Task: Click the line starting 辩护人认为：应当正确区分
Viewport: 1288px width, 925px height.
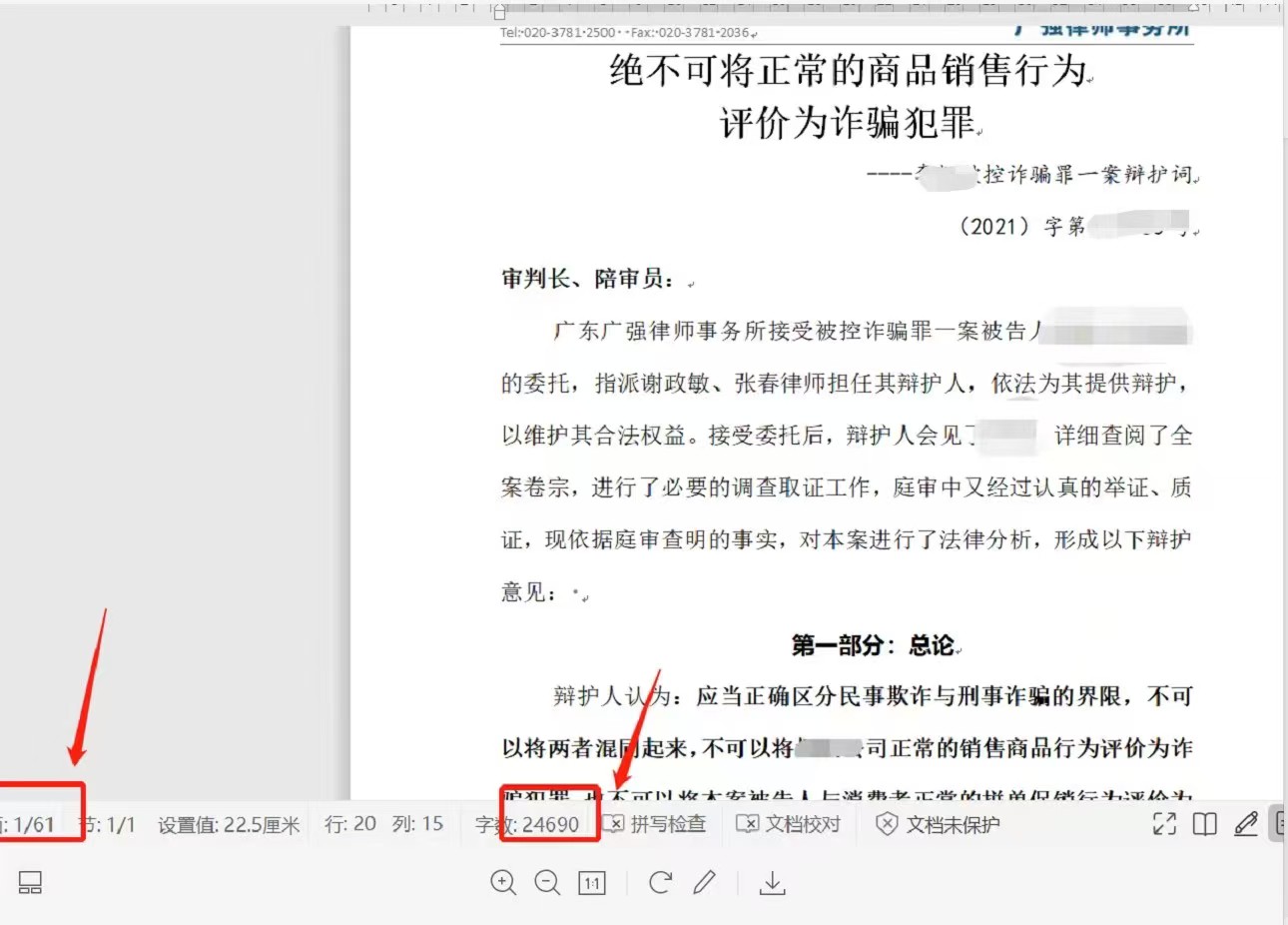Action: coord(873,696)
